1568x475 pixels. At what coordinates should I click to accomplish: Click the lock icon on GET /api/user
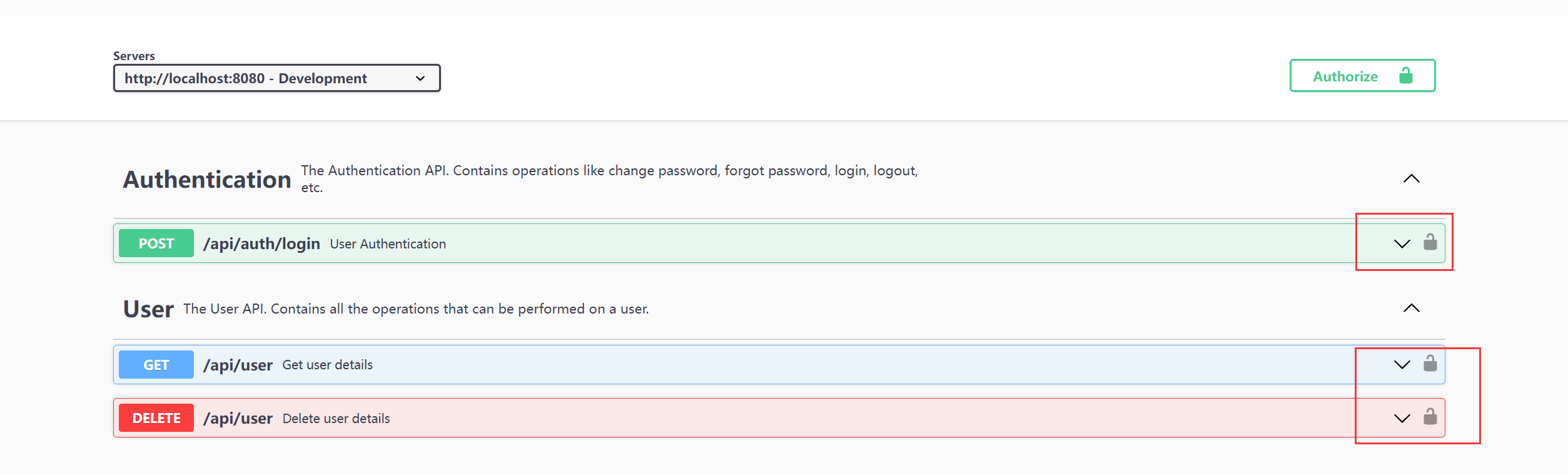(x=1430, y=363)
